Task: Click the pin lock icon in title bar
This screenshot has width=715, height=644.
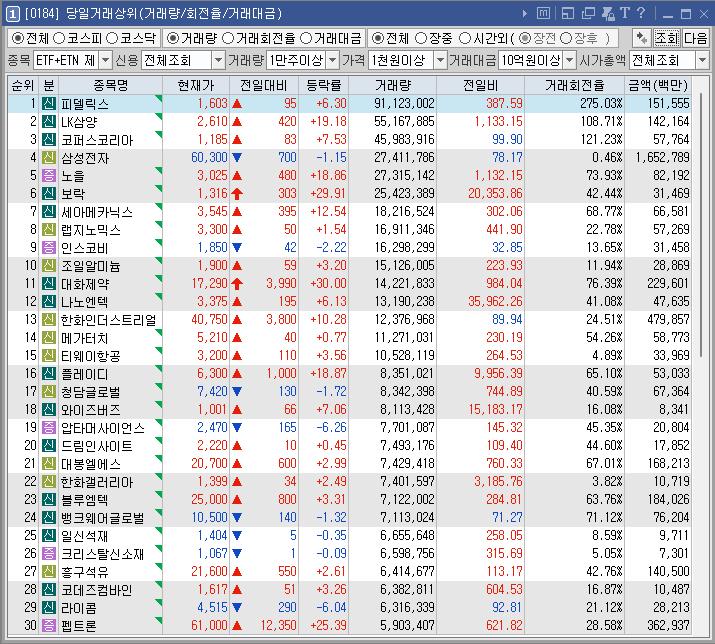Action: click(x=608, y=14)
